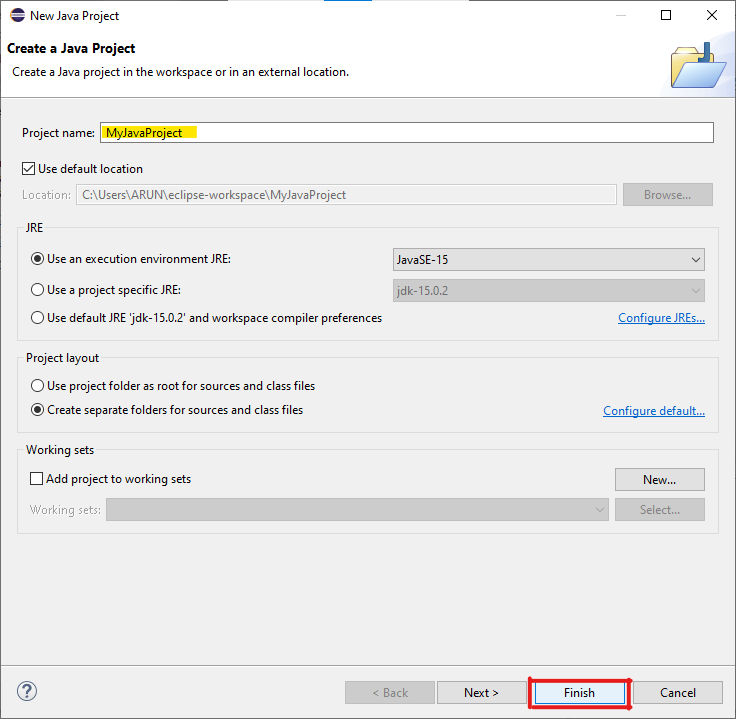736x719 pixels.
Task: Open the Configure default link
Action: [654, 411]
